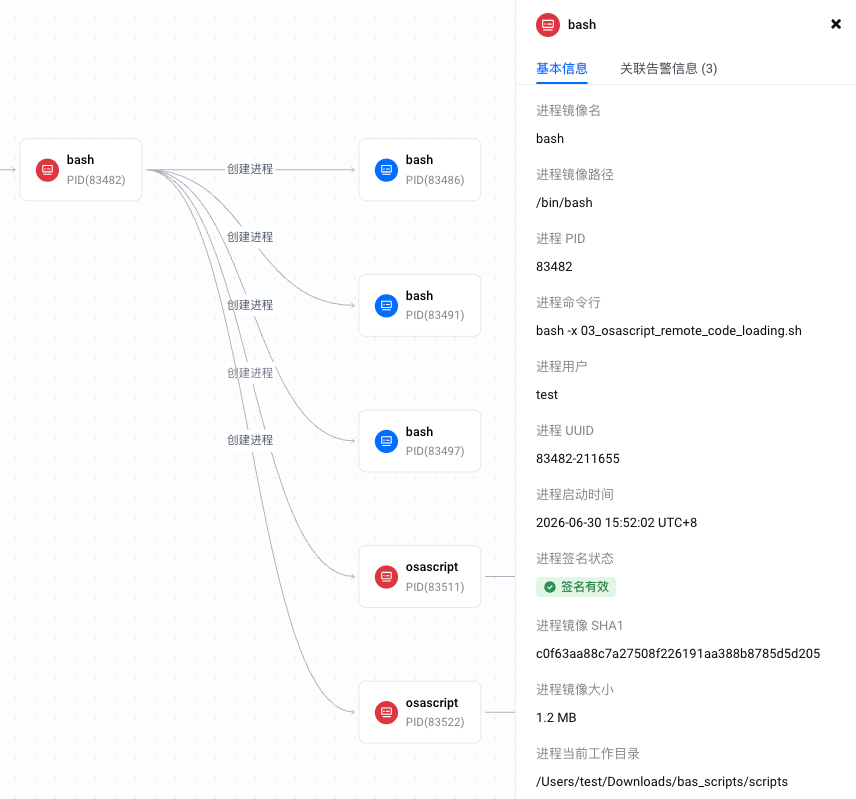Click the 创建进程 label on edge to PID(83486)
The image size is (856, 799).
pos(250,169)
